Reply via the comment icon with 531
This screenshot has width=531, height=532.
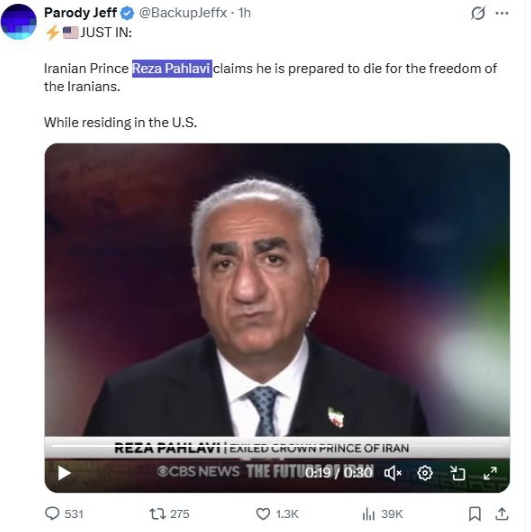[64, 514]
